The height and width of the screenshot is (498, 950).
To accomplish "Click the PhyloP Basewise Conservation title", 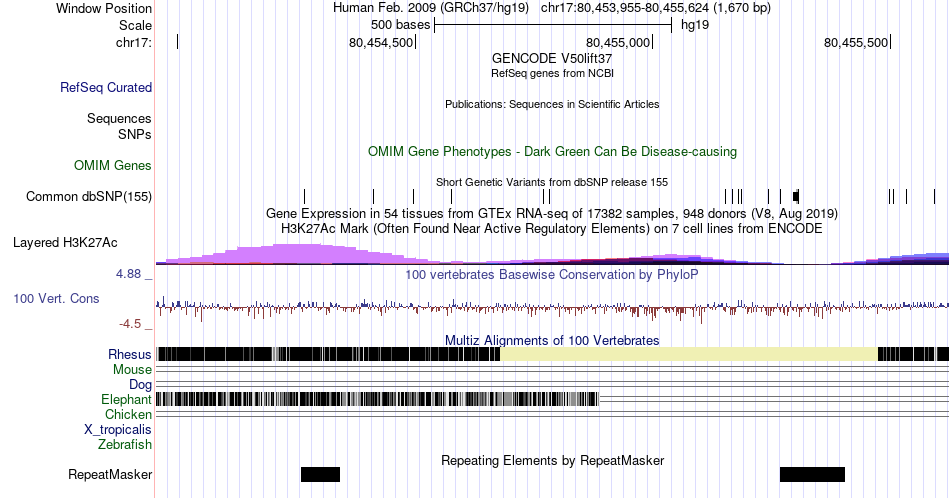I will (552, 274).
